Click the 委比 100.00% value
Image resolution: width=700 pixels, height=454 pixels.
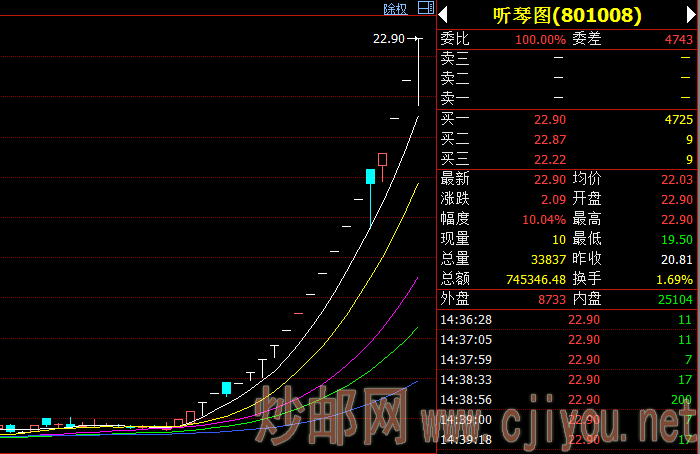tap(540, 39)
